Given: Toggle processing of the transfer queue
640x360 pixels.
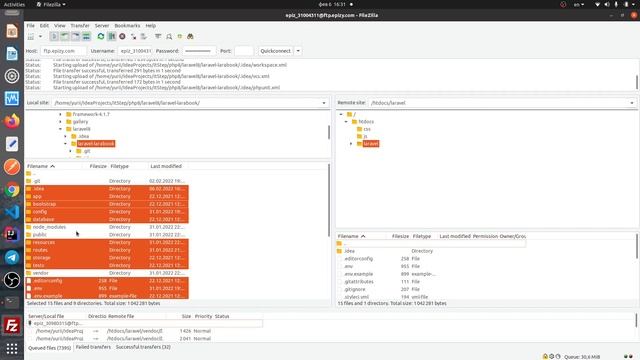Looking at the screenshot, I should point(111,37).
